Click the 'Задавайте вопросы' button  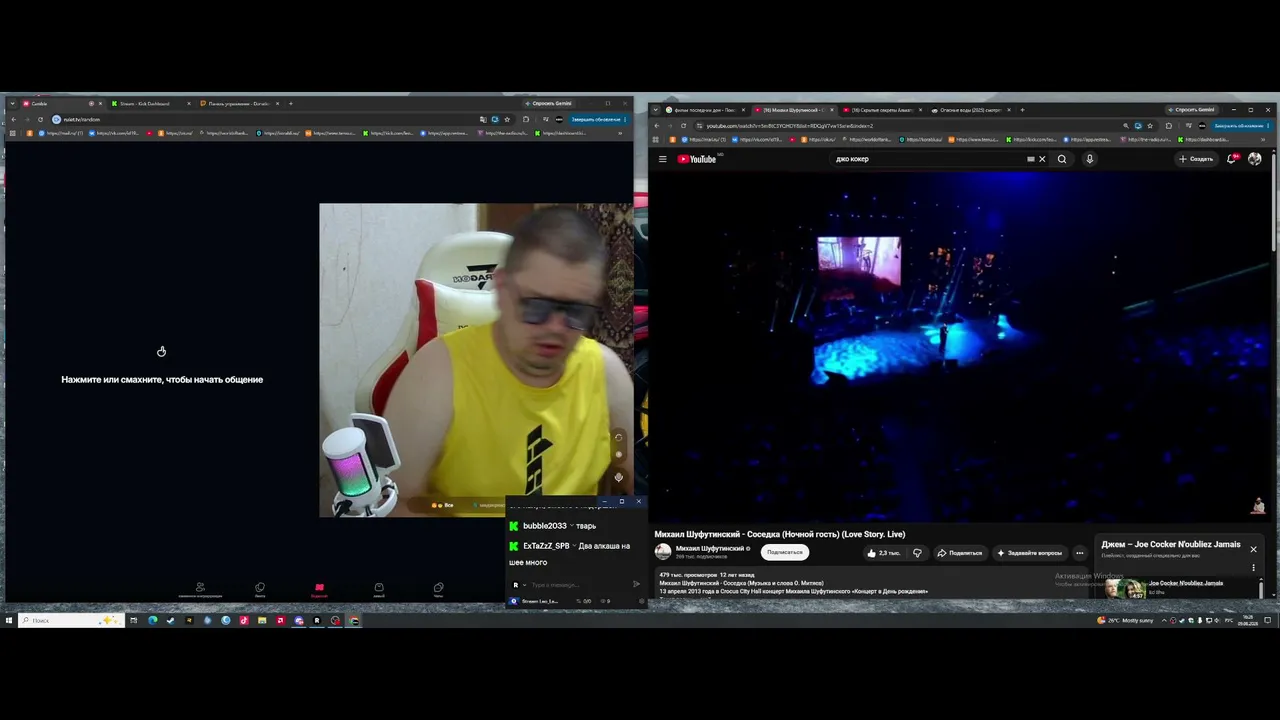1030,553
